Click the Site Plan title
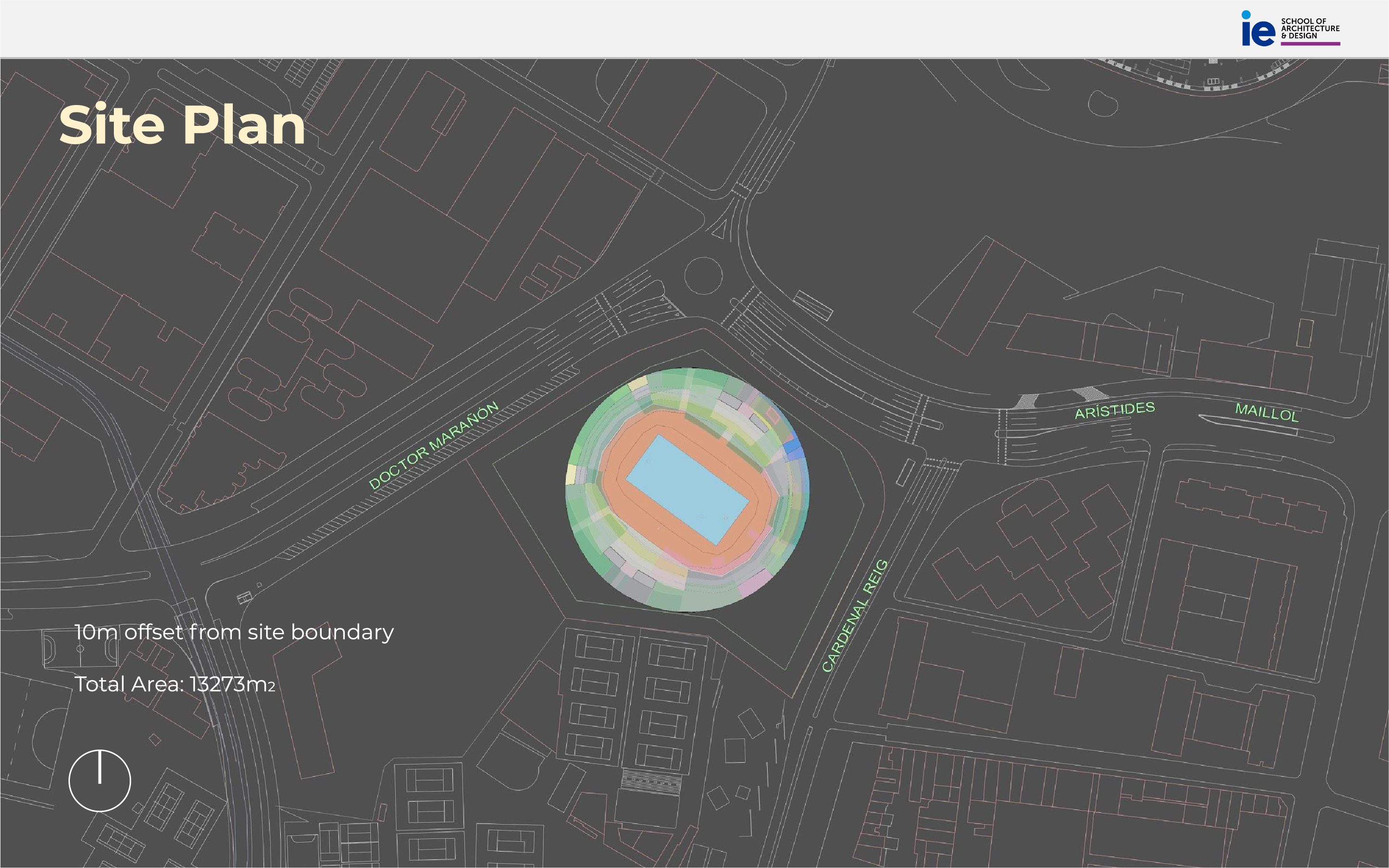Screen dimensions: 1389x868 click(182, 125)
